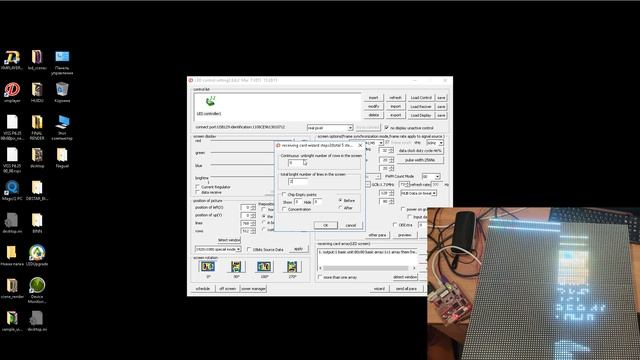Open the real pixel dropdown
This screenshot has width=640, height=360.
click(x=330, y=128)
